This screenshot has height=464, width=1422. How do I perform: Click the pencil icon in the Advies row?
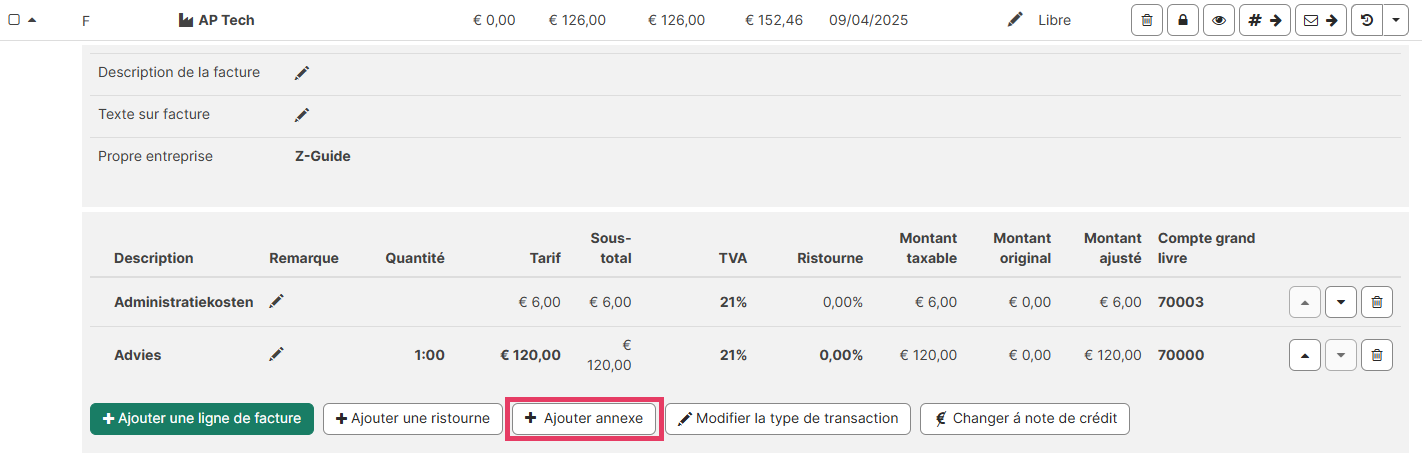tap(277, 354)
